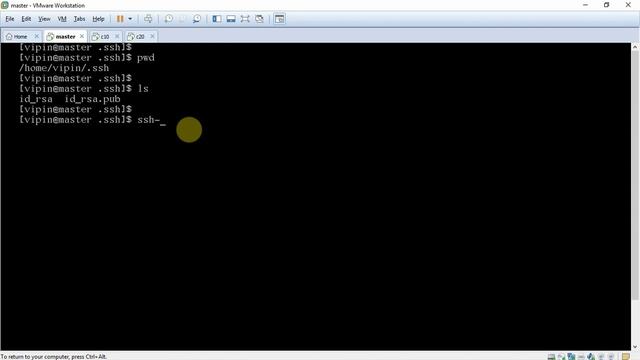Close the c20 tab
The height and width of the screenshot is (360, 640).
pyautogui.click(x=152, y=36)
